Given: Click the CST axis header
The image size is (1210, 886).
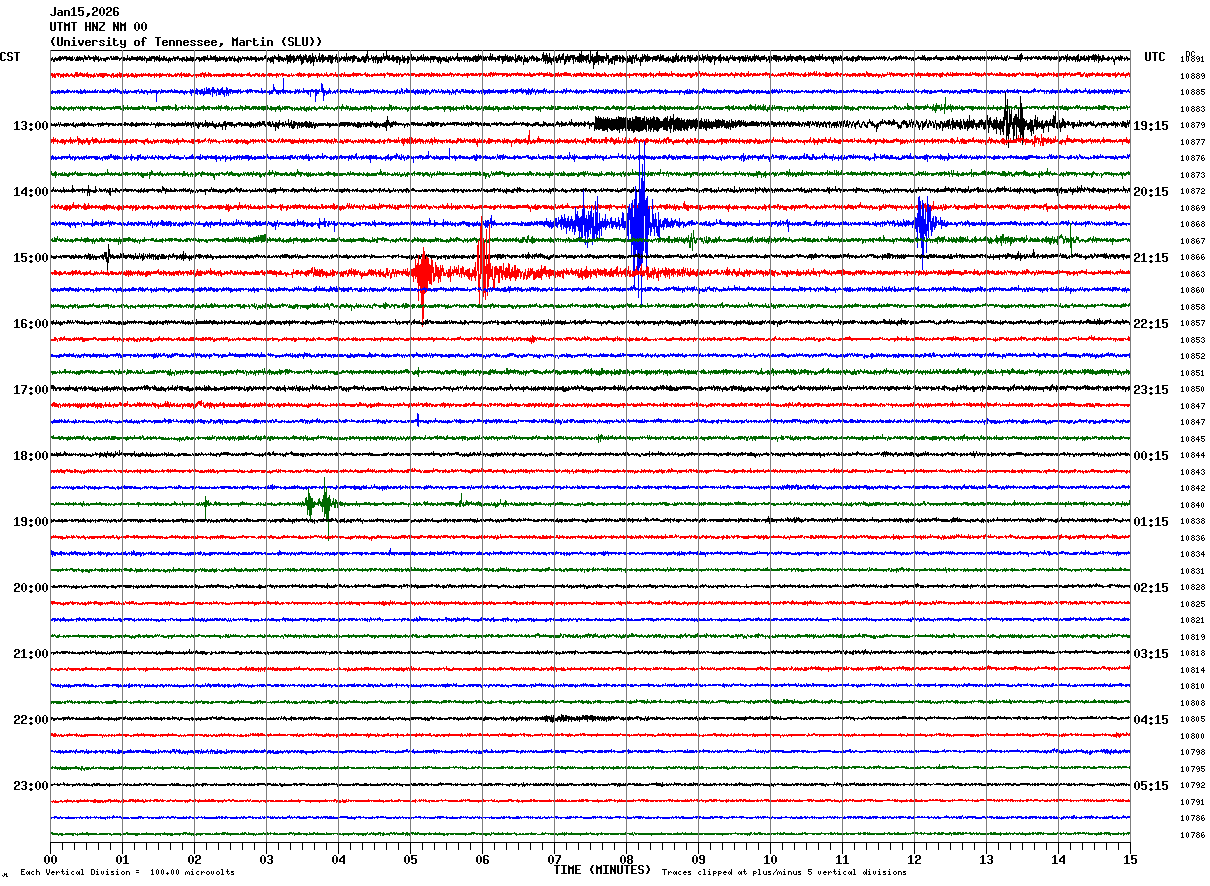Looking at the screenshot, I should [x=10, y=57].
